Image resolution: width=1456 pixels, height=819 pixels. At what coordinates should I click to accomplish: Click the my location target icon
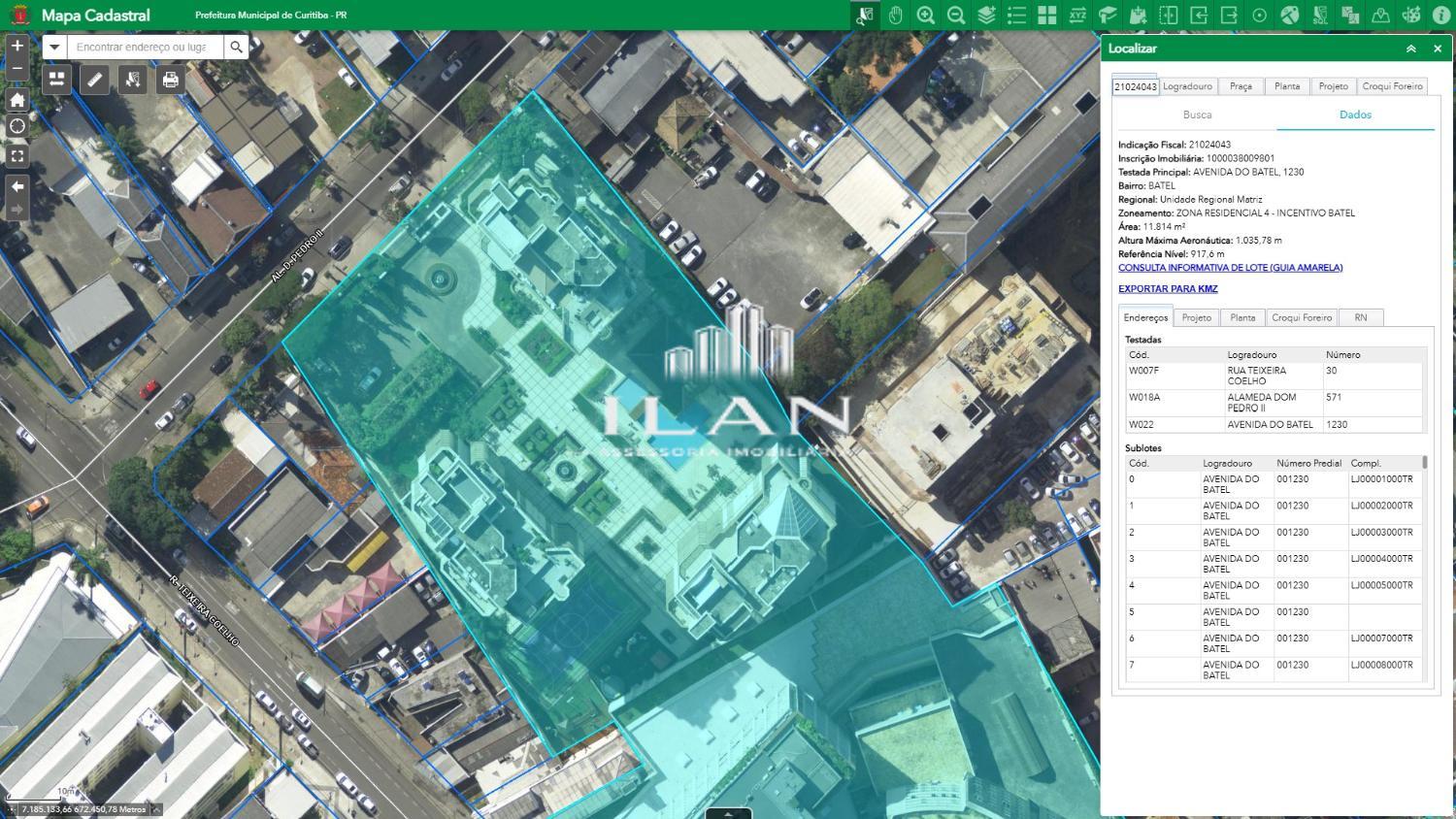click(x=17, y=127)
